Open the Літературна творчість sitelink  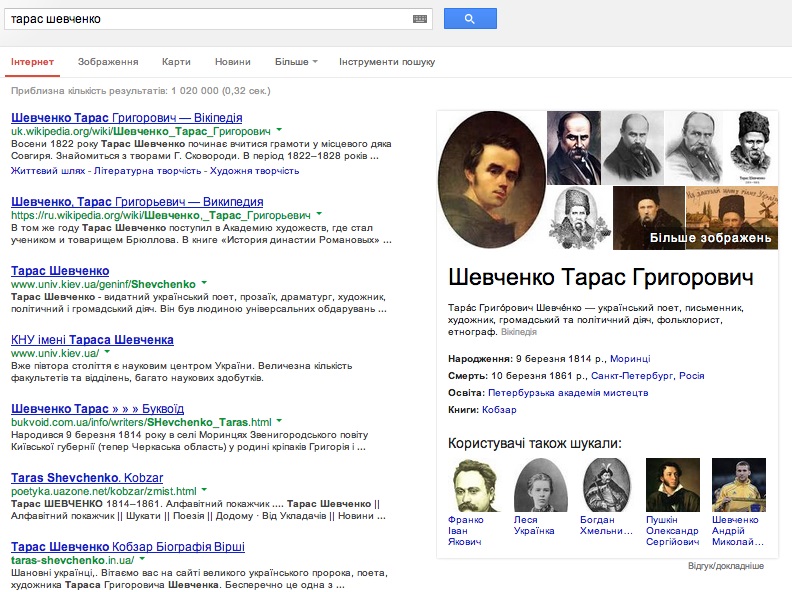(147, 171)
